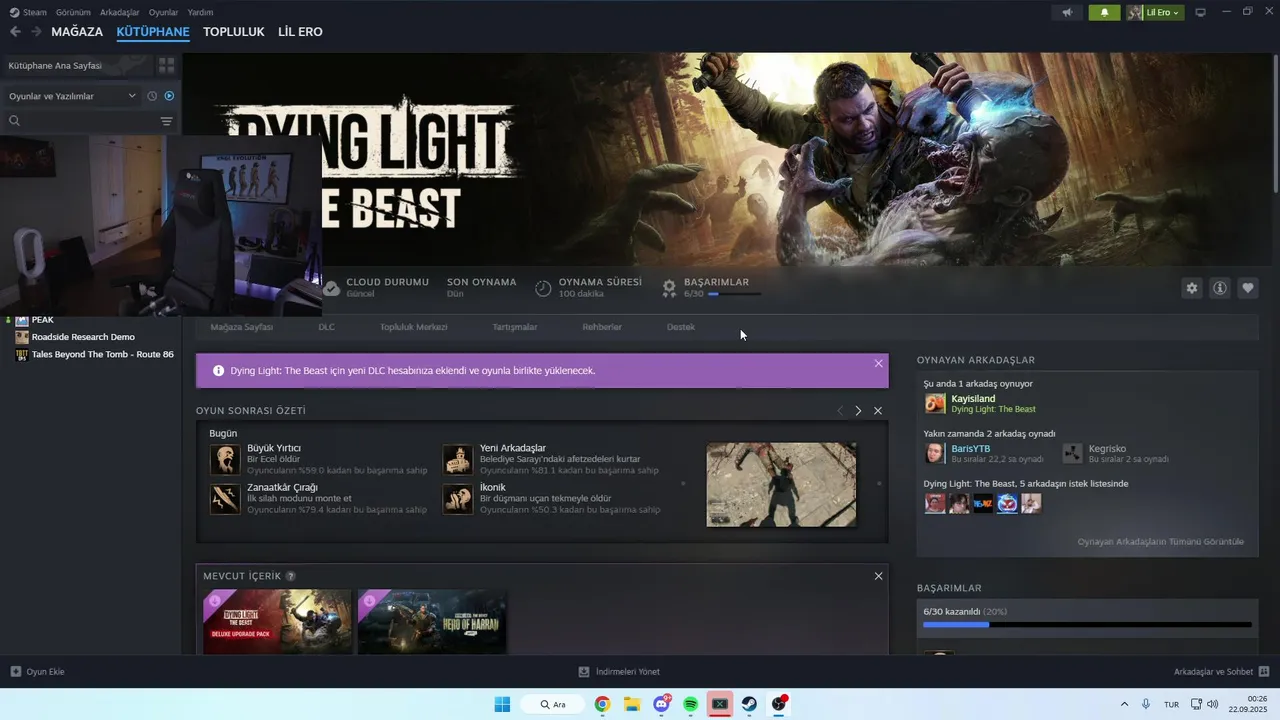The image size is (1280, 720).
Task: Open the Büyük Yırtıcı achievement icon
Action: [x=225, y=460]
